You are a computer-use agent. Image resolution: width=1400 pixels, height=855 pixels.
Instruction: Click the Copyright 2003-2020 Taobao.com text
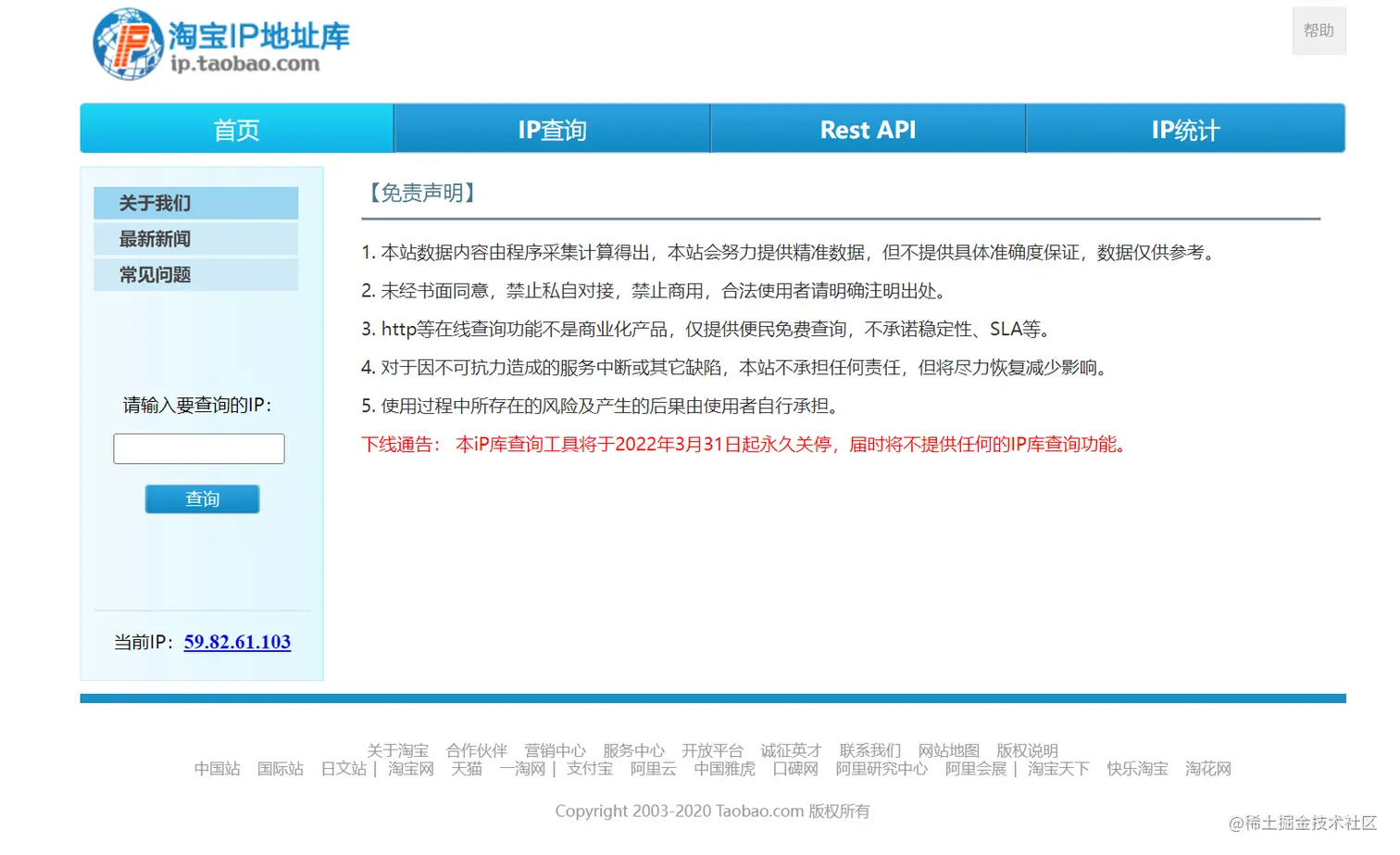coord(713,811)
